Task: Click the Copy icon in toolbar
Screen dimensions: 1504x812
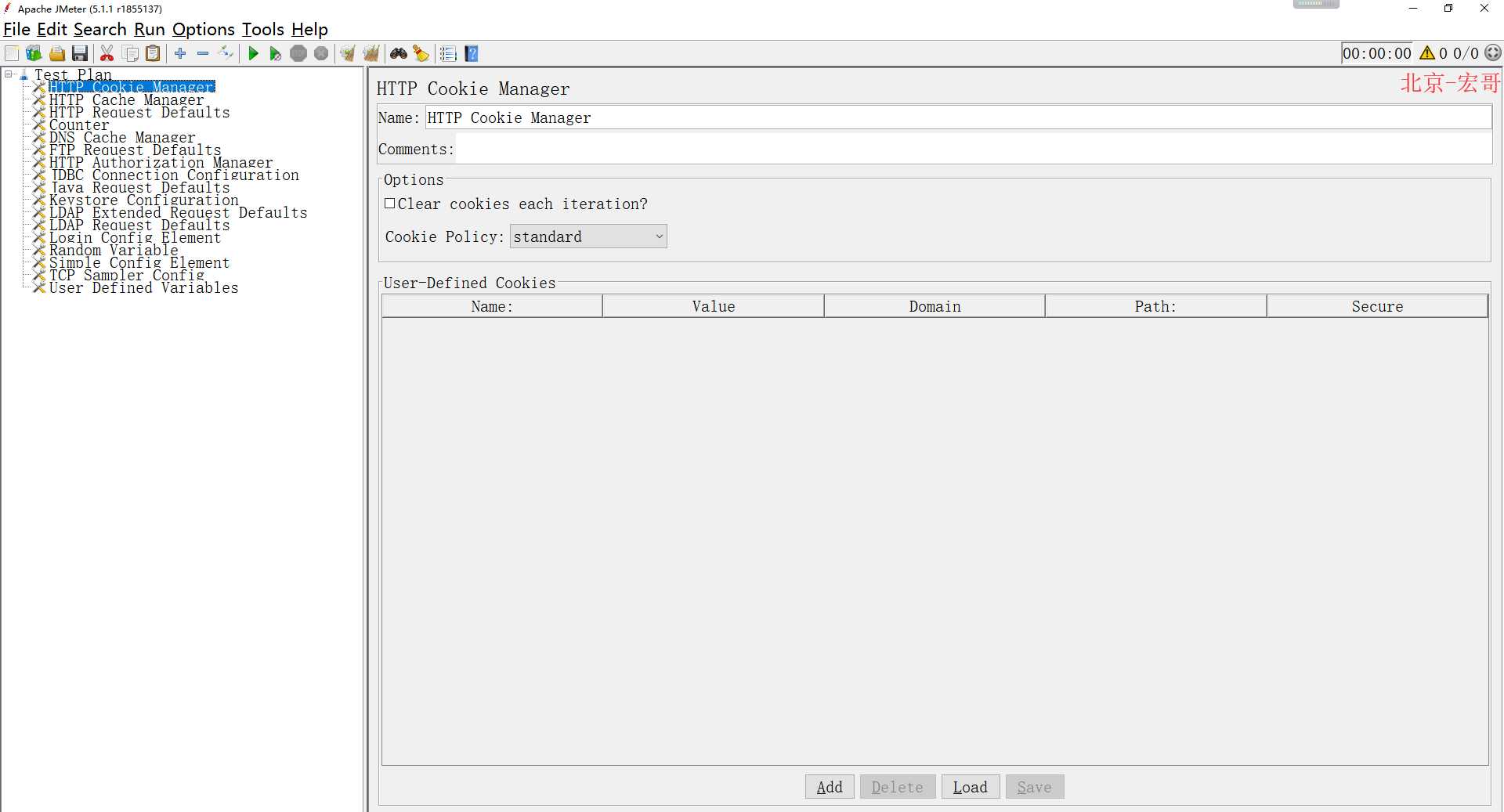Action: pyautogui.click(x=131, y=53)
